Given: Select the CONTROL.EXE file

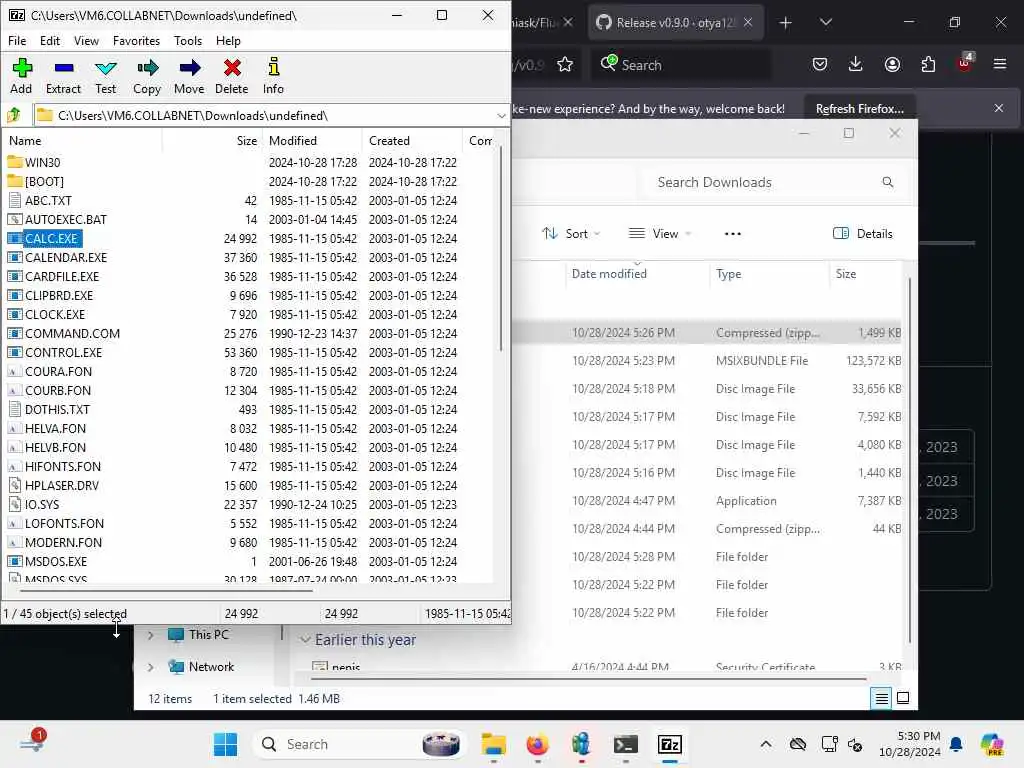Looking at the screenshot, I should [x=63, y=352].
